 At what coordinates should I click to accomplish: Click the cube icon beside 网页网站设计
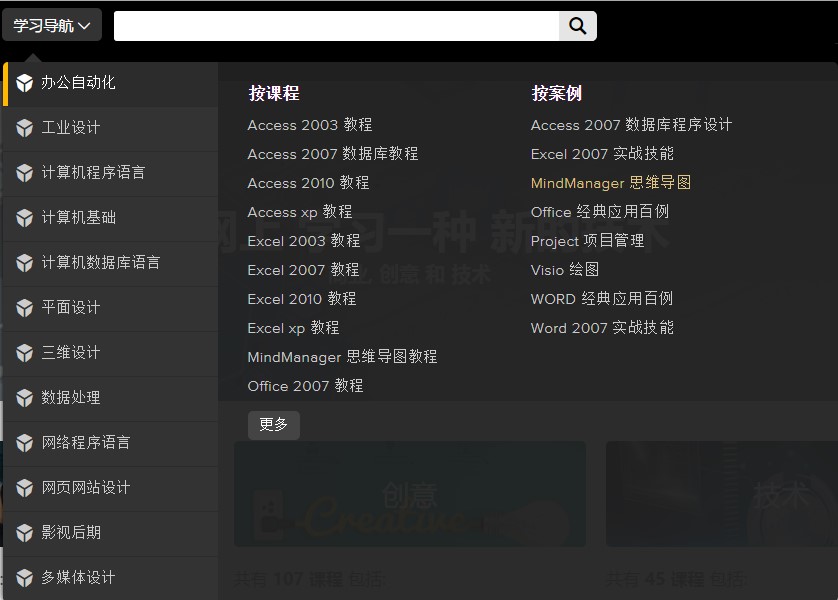(x=25, y=487)
